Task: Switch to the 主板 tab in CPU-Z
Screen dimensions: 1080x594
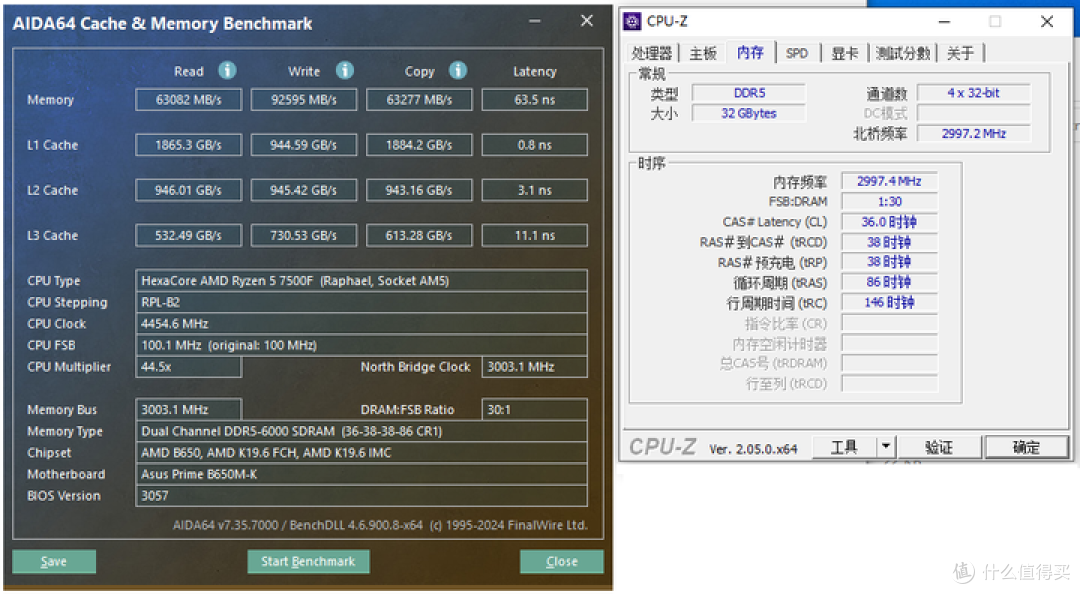Action: pos(703,53)
